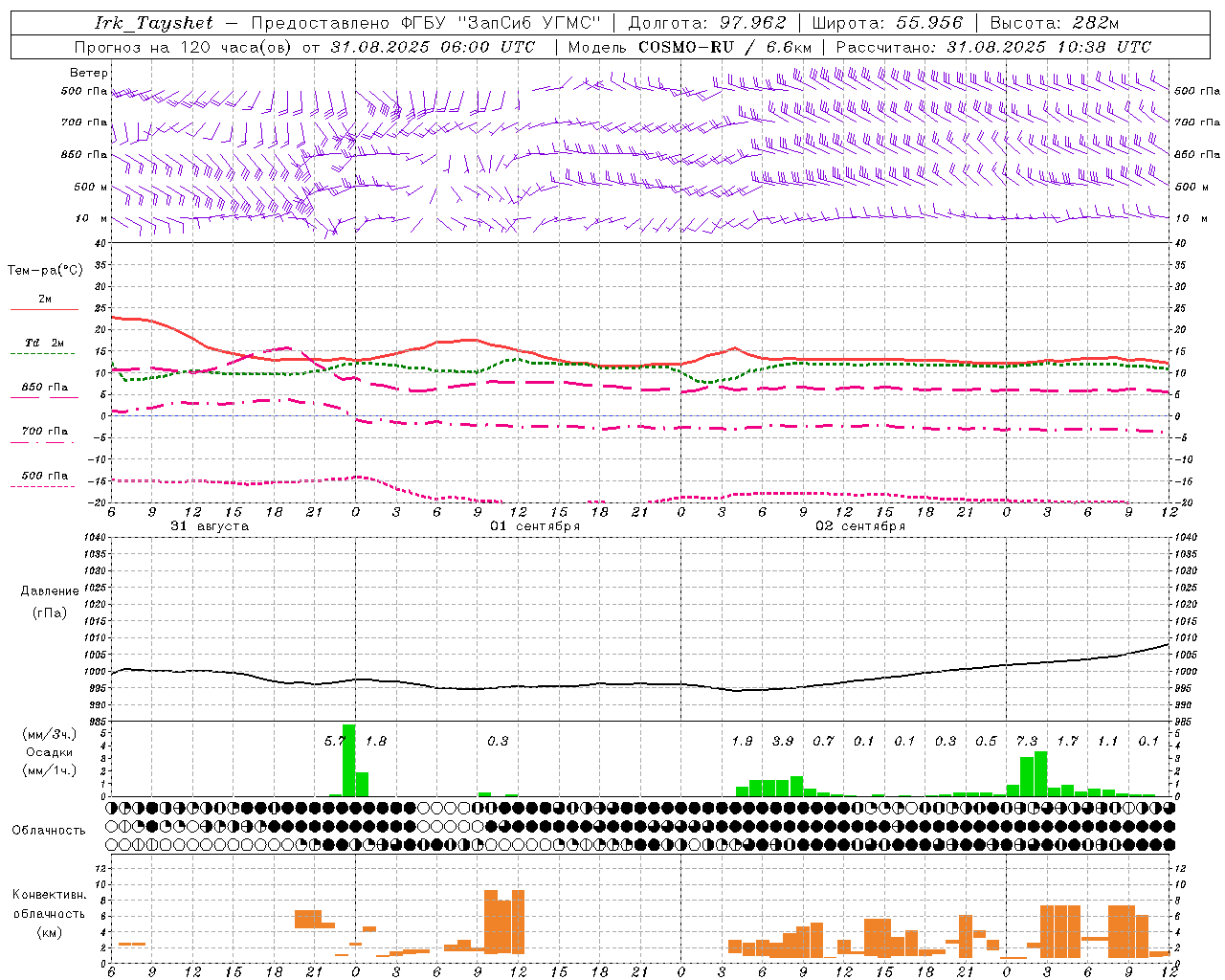Screen dimensions: 1225x980
Task: Select the provider text ФГБУ "ЗапСиб УГМС"
Action: pos(502,23)
